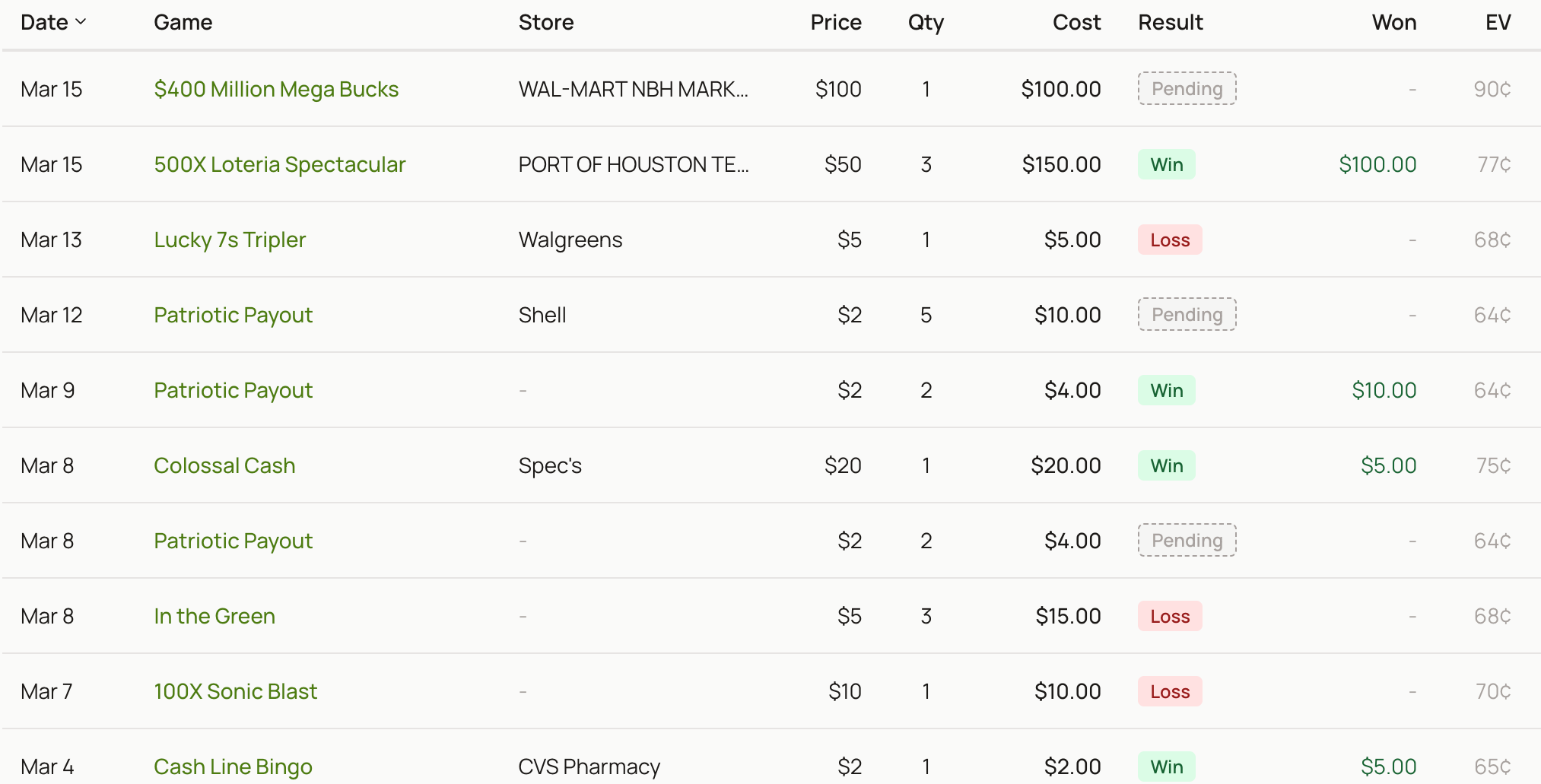
Task: Click the Result column header
Action: (x=1170, y=23)
